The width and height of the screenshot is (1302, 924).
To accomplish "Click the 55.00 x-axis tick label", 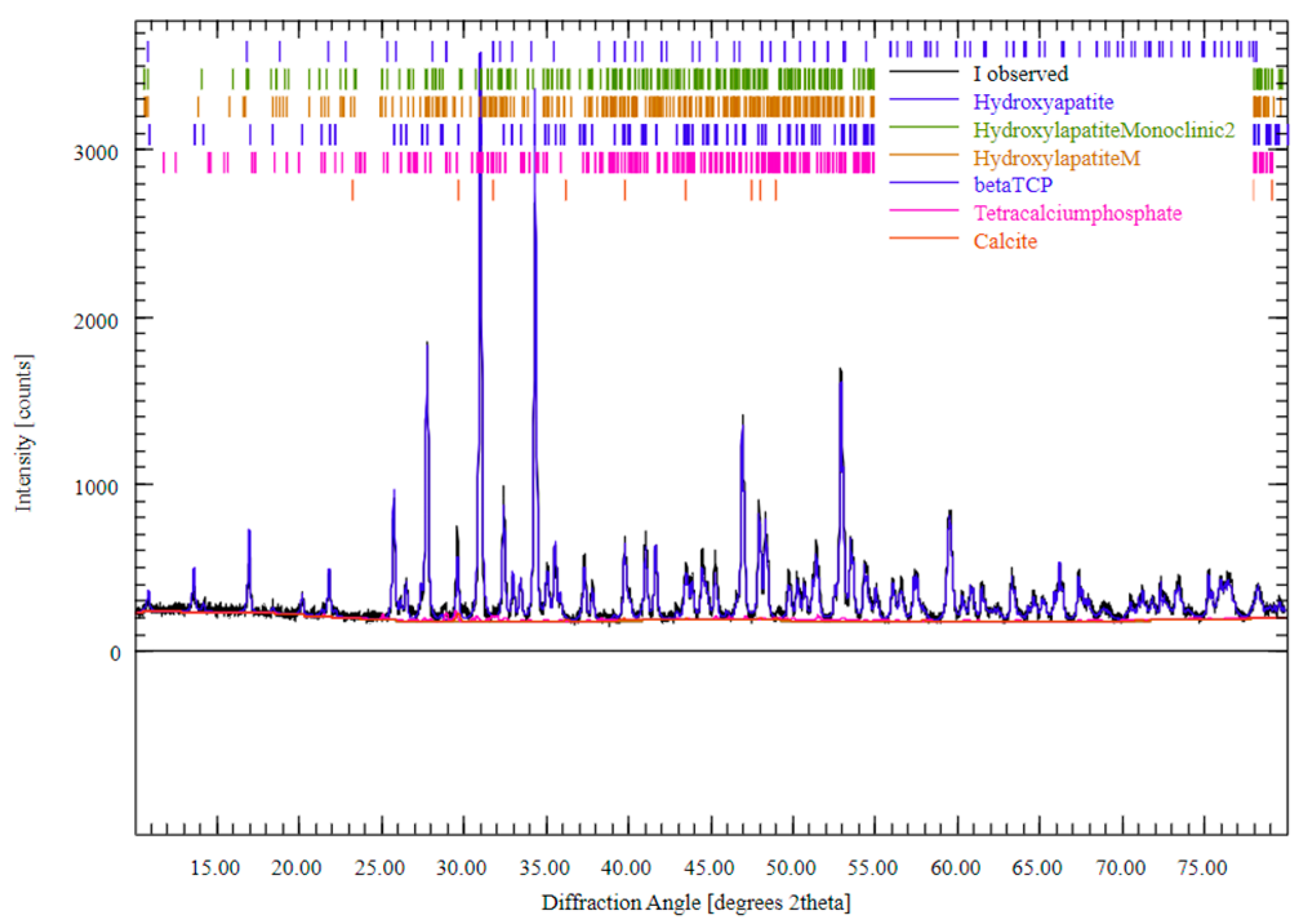I will coord(872,868).
